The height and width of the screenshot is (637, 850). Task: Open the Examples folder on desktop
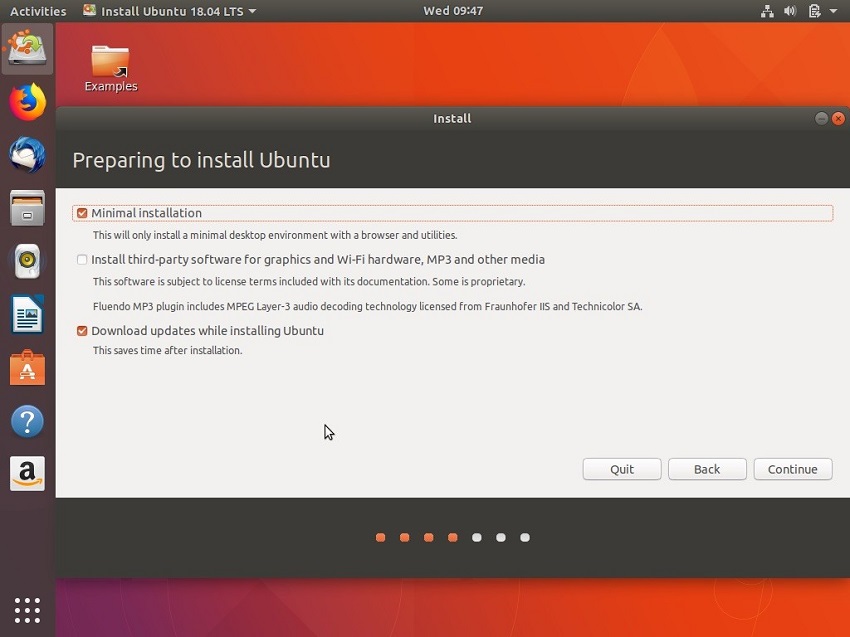pyautogui.click(x=110, y=67)
